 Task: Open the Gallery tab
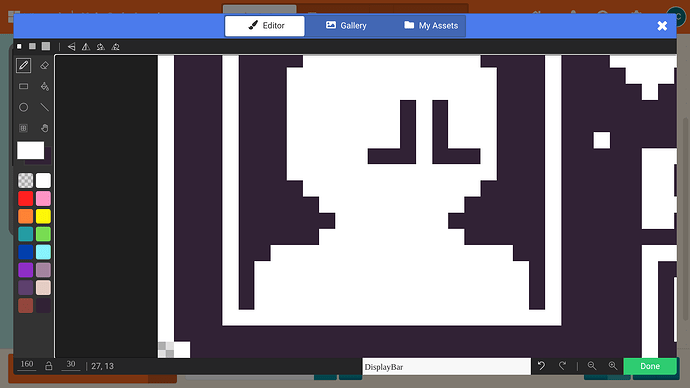tap(346, 26)
